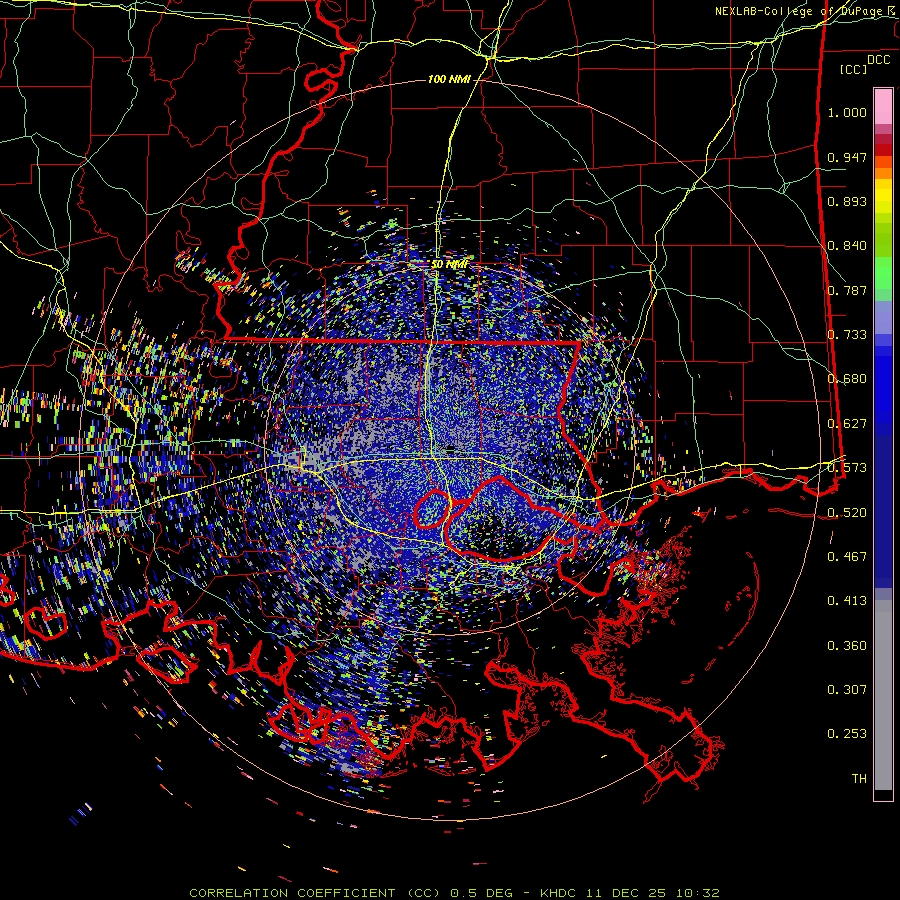Click the red segment of the color bar
The width and height of the screenshot is (900, 900).
pyautogui.click(x=883, y=149)
